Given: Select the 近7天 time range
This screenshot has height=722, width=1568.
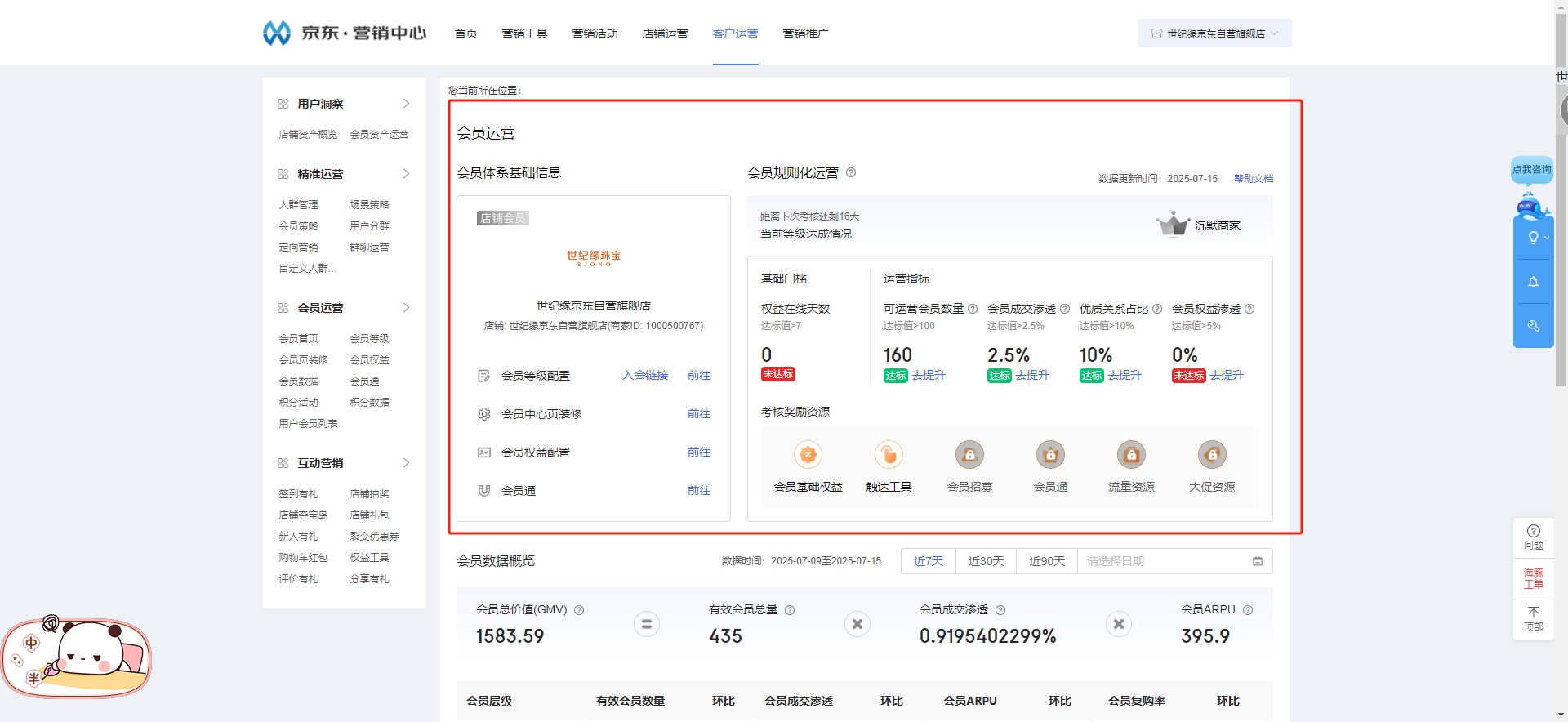Looking at the screenshot, I should point(929,561).
